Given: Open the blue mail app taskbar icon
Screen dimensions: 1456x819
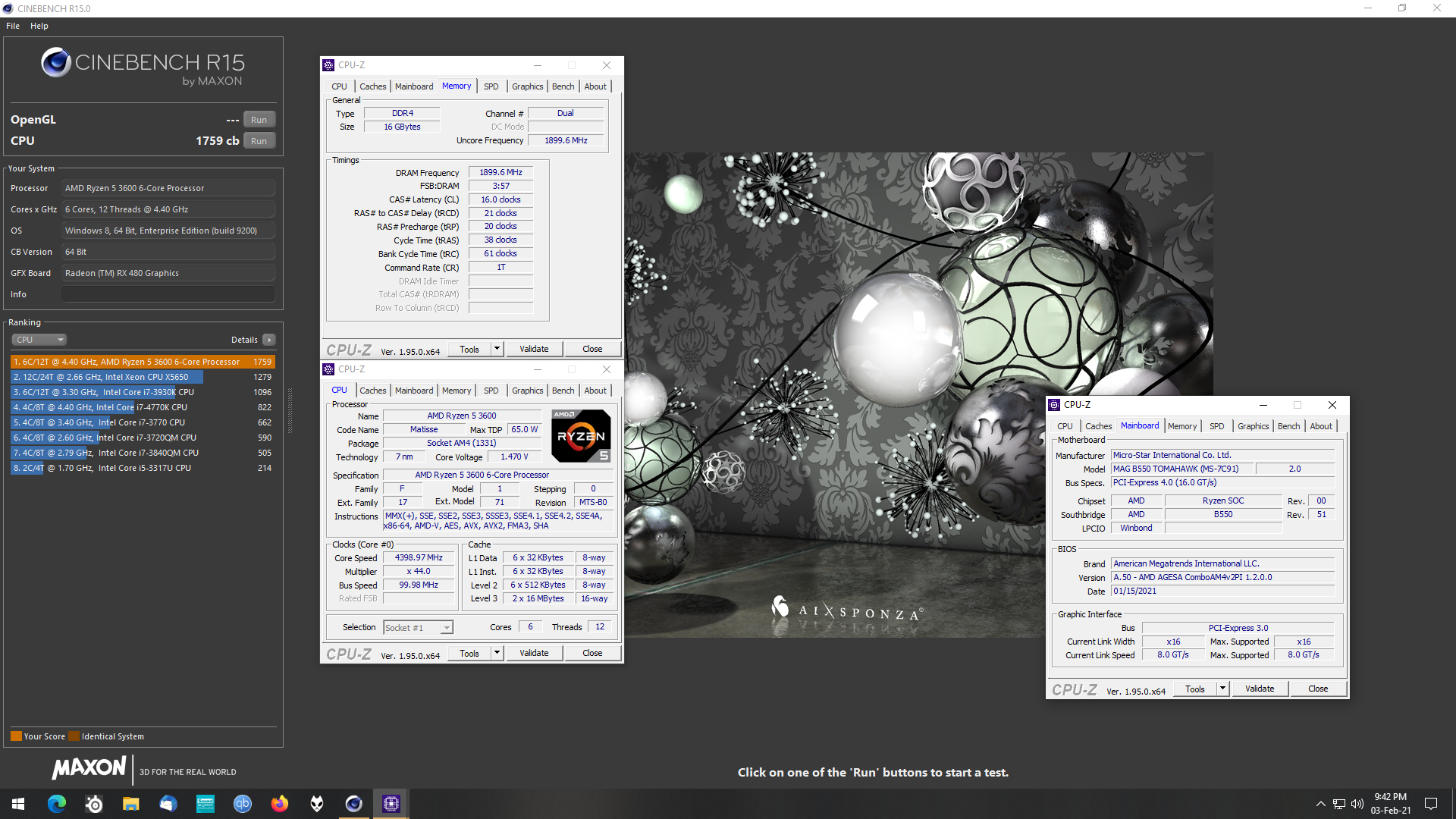Looking at the screenshot, I should (x=168, y=804).
